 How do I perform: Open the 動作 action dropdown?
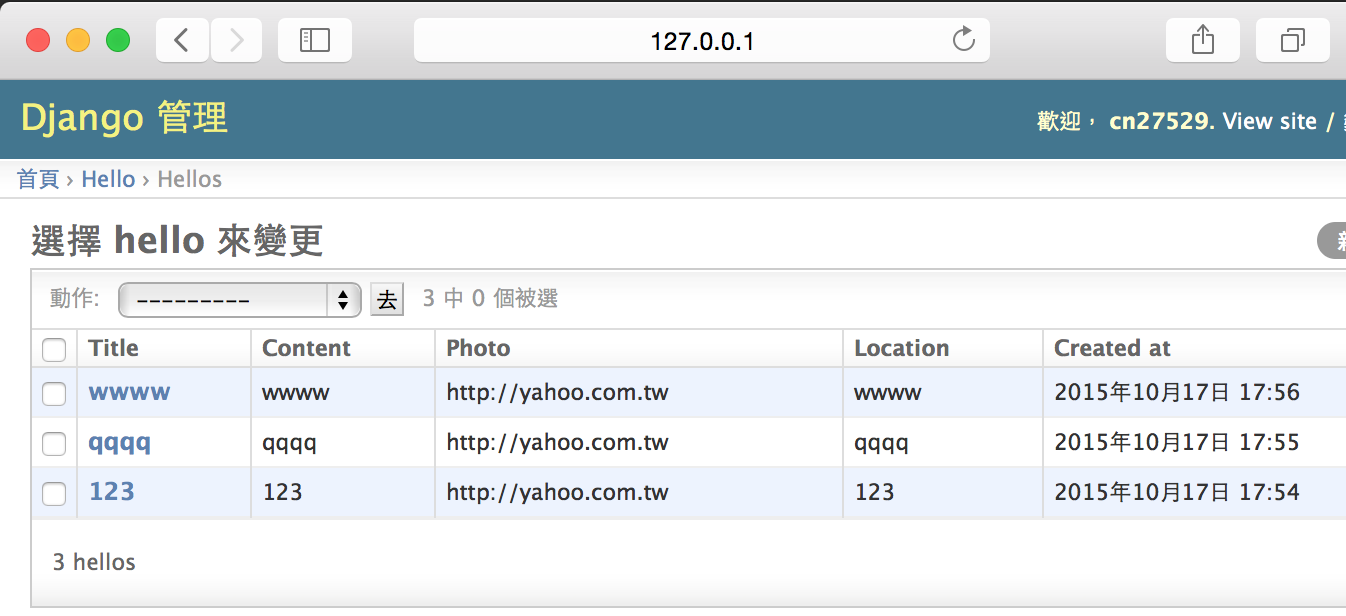239,299
